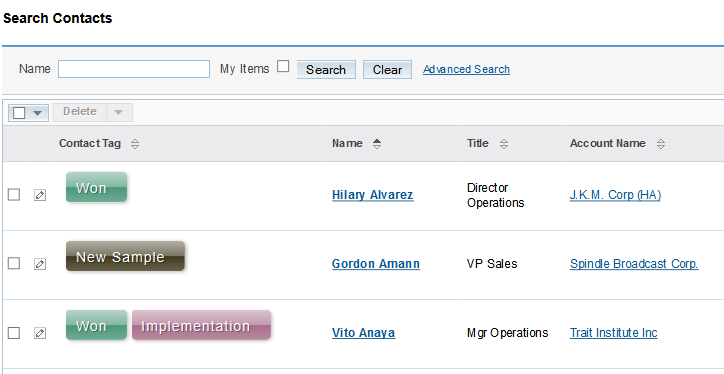Clear the search filters
This screenshot has height=374, width=724.
click(387, 70)
